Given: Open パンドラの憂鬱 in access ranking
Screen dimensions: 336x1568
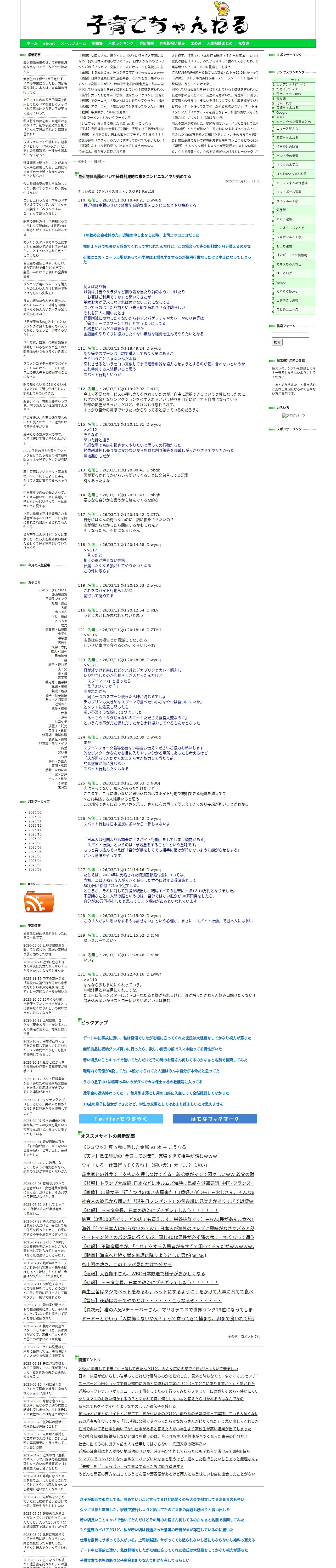Looking at the screenshot, I should click(x=288, y=156).
